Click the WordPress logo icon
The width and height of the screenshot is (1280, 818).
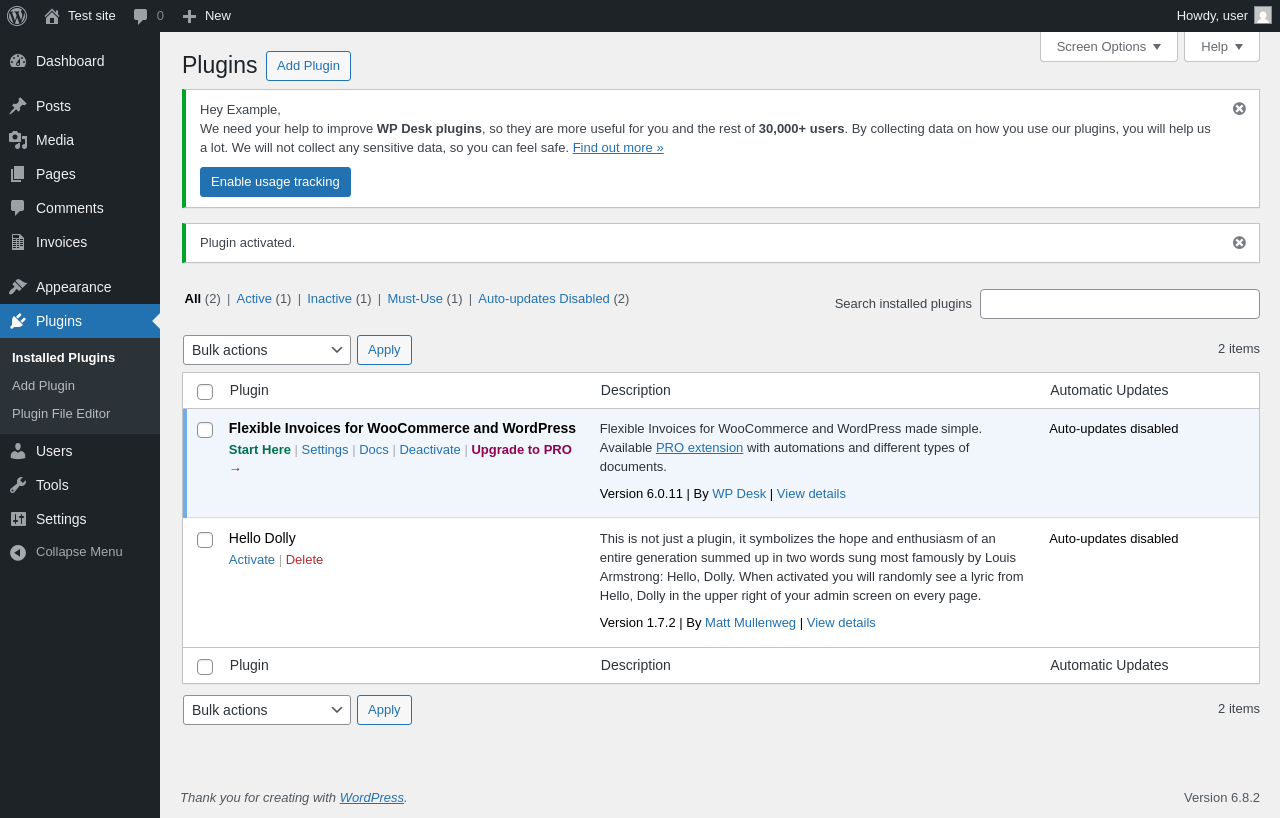point(17,16)
